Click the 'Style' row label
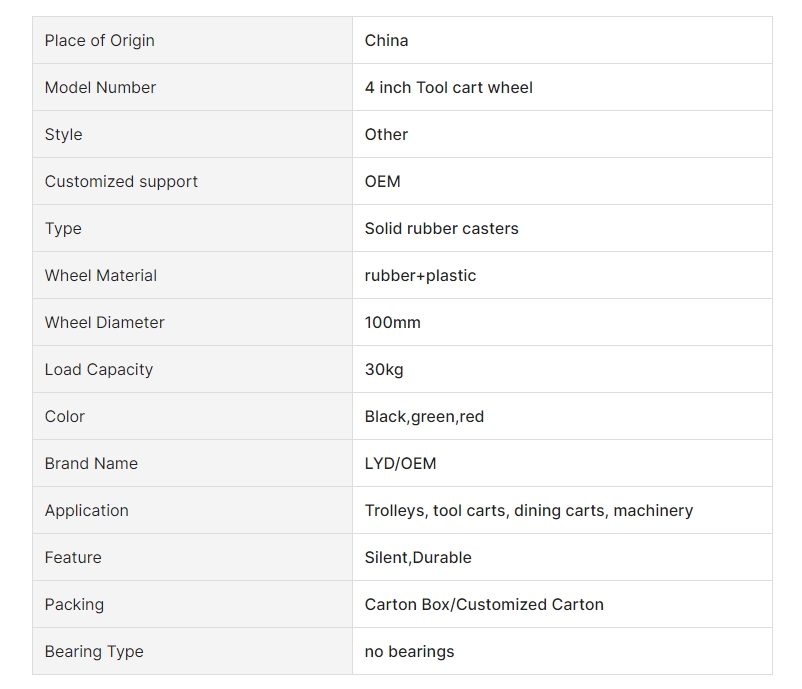 (x=63, y=135)
